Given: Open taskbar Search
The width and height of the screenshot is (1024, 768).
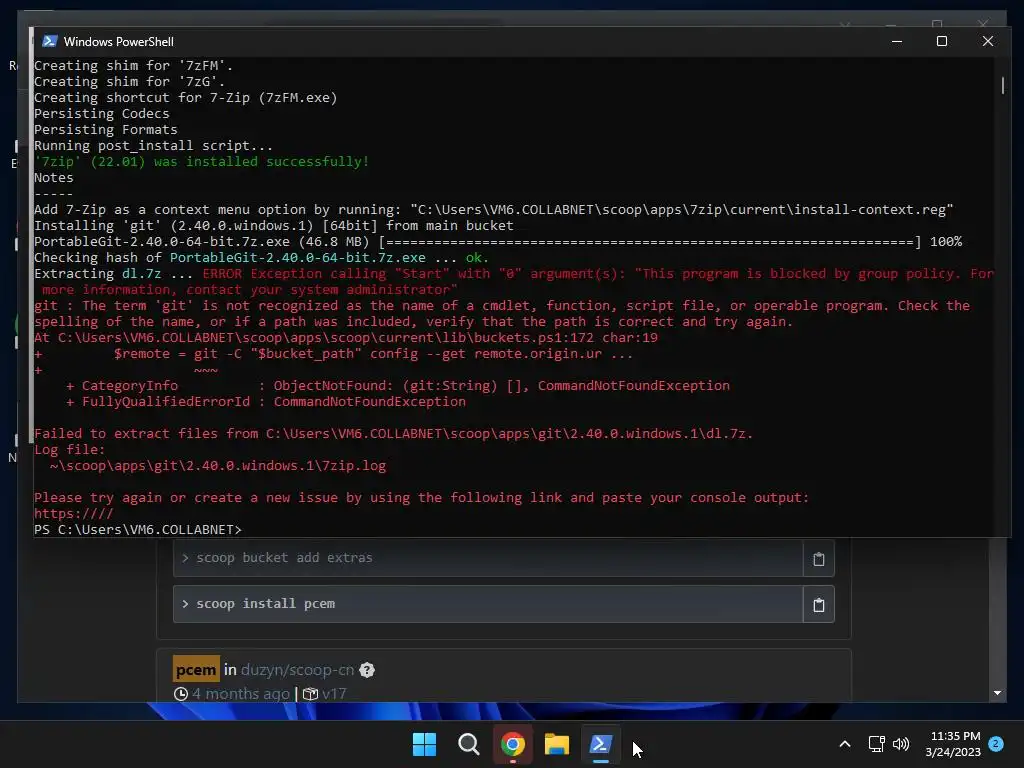Looking at the screenshot, I should point(468,744).
